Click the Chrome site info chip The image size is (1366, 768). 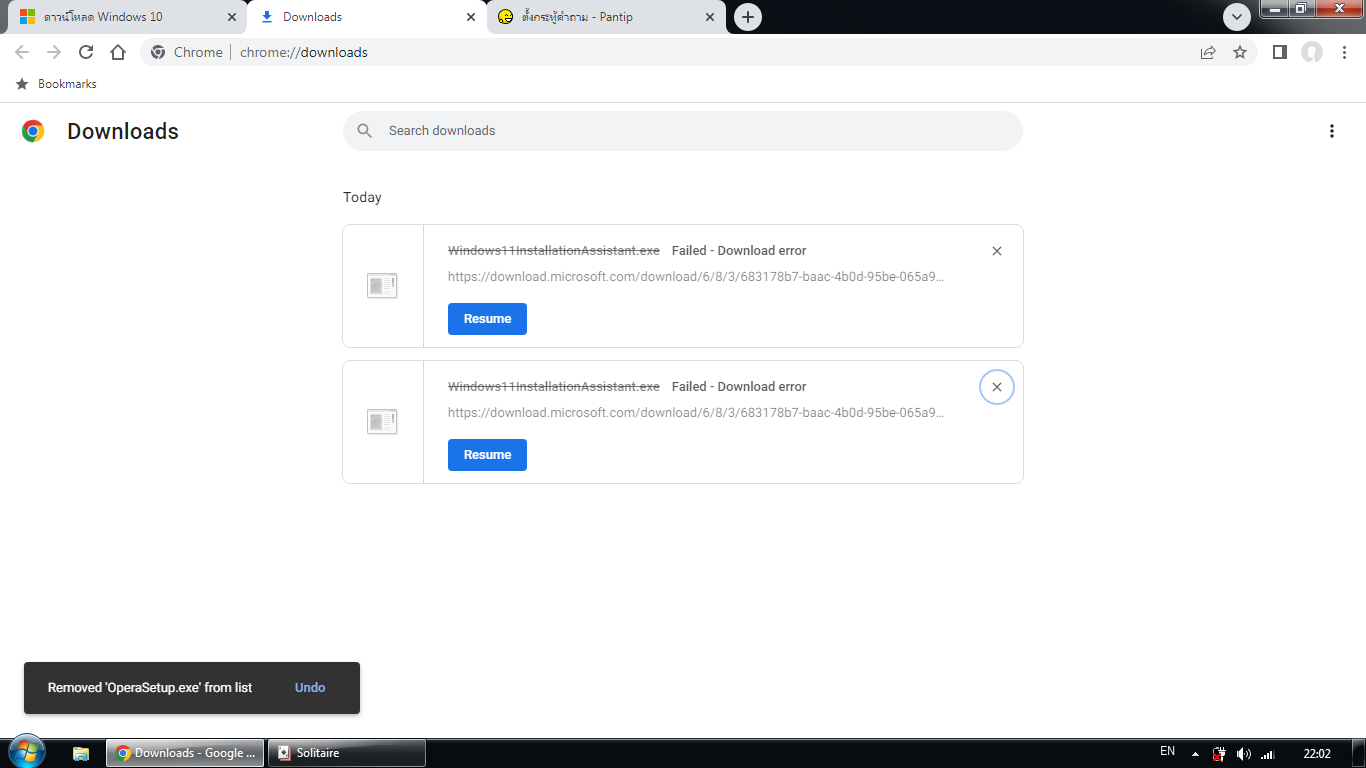point(187,52)
